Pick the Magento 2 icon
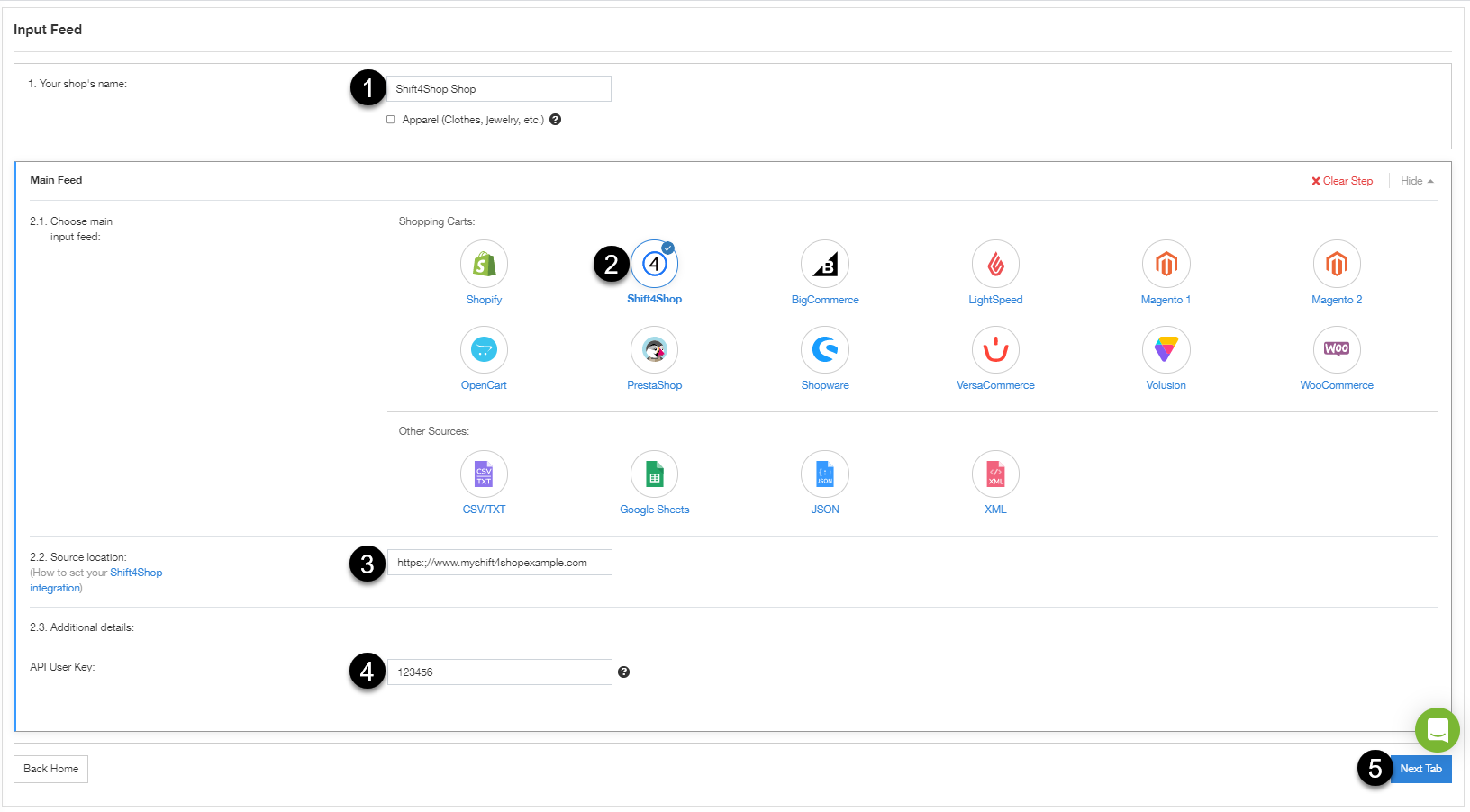The image size is (1470, 812). 1337,264
